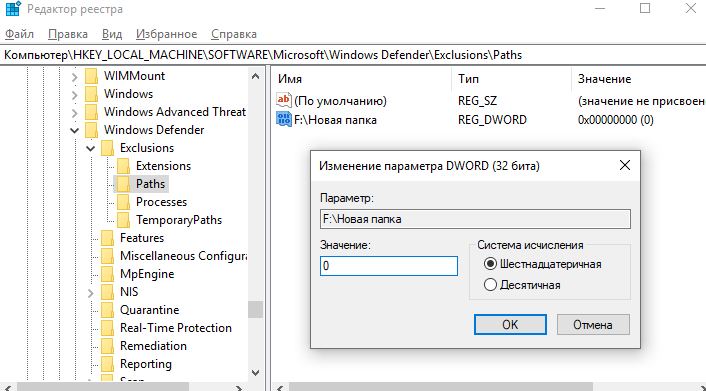
Task: Click the registry path address bar
Action: click(x=353, y=55)
